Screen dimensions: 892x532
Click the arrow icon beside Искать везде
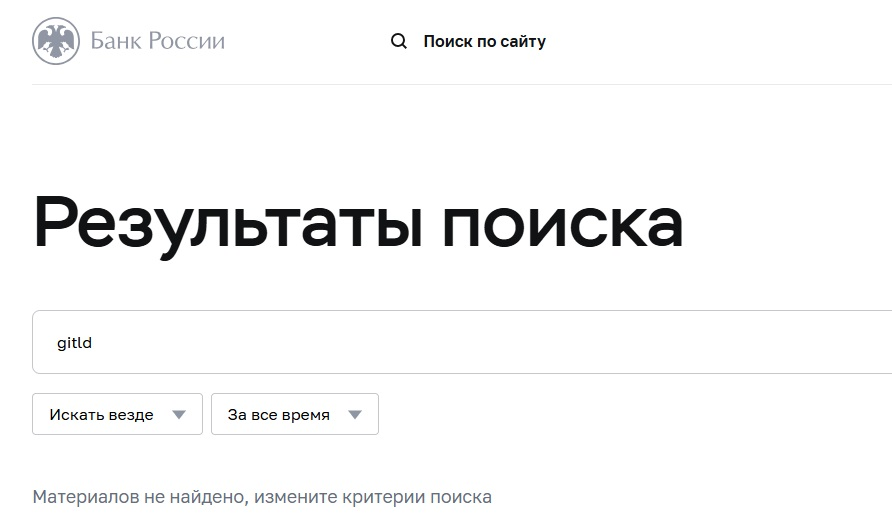pyautogui.click(x=179, y=415)
